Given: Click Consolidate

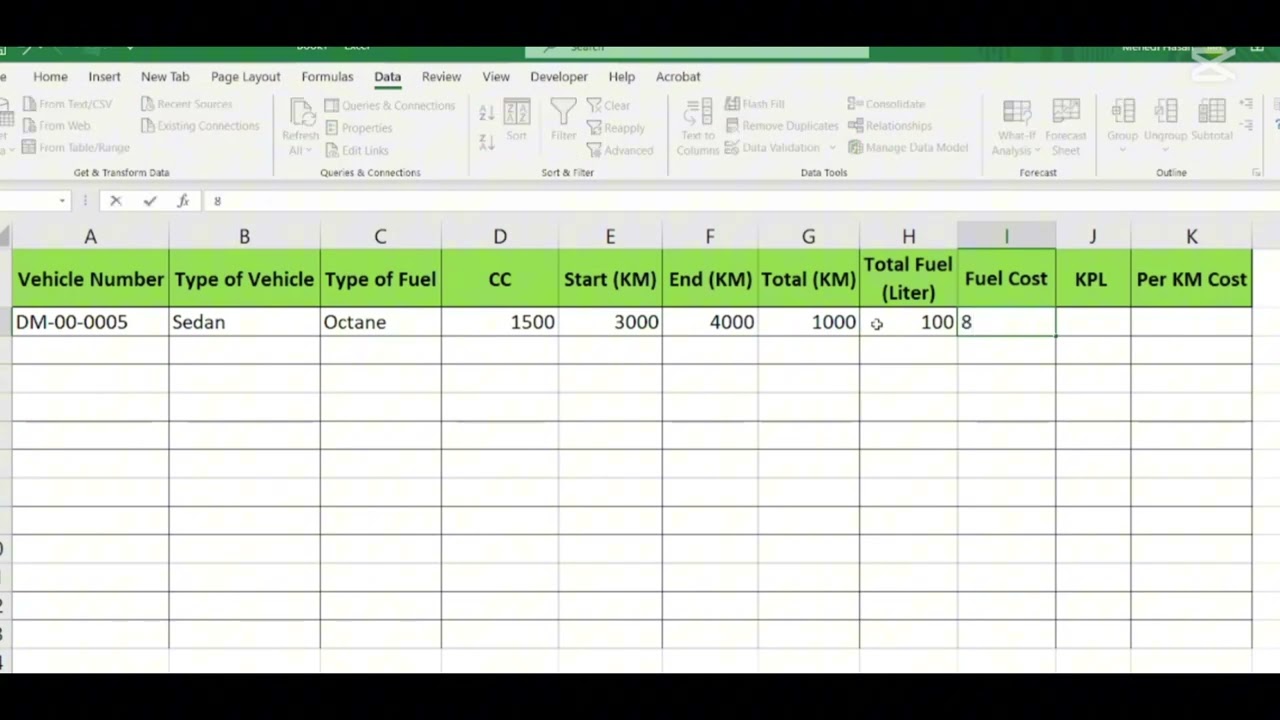Looking at the screenshot, I should 886,104.
